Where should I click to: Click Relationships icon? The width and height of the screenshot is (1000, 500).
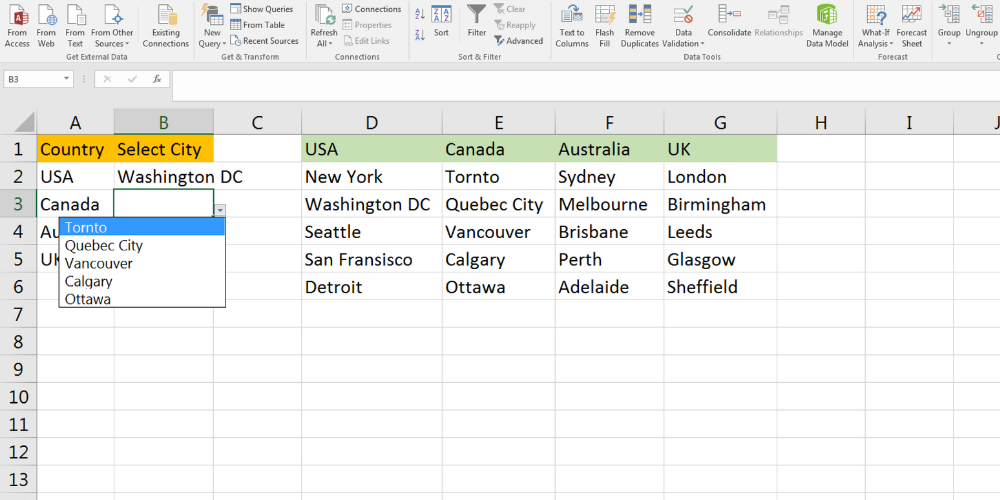click(778, 20)
